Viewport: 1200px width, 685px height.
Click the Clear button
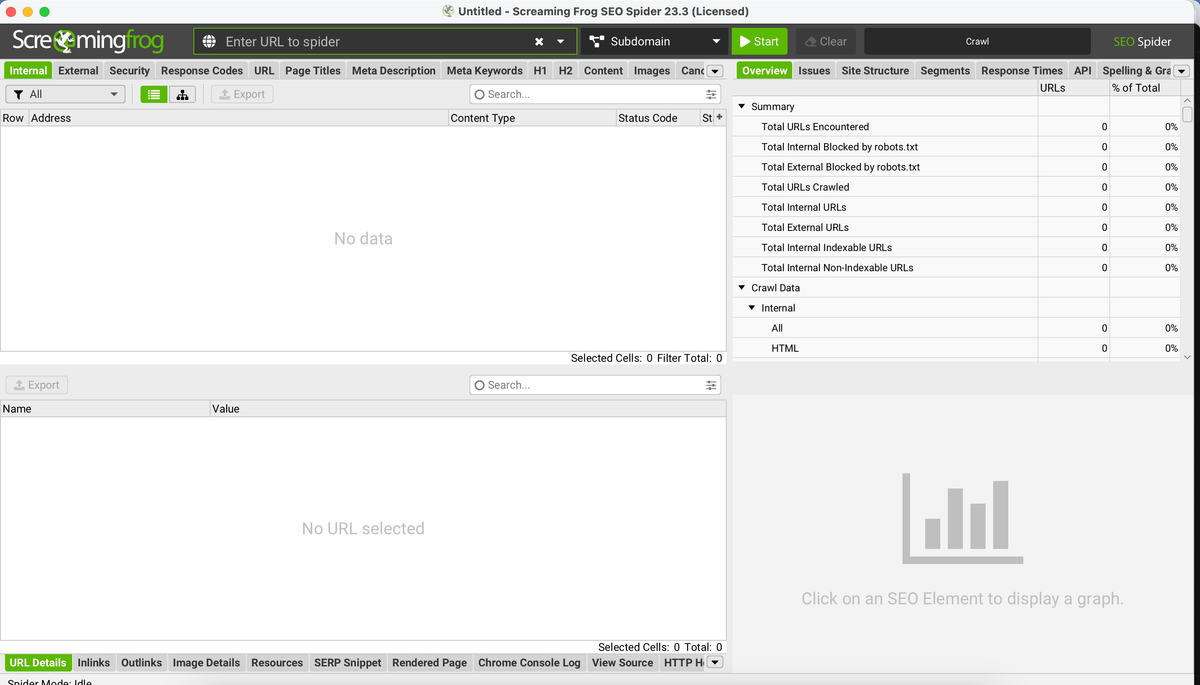coord(826,41)
